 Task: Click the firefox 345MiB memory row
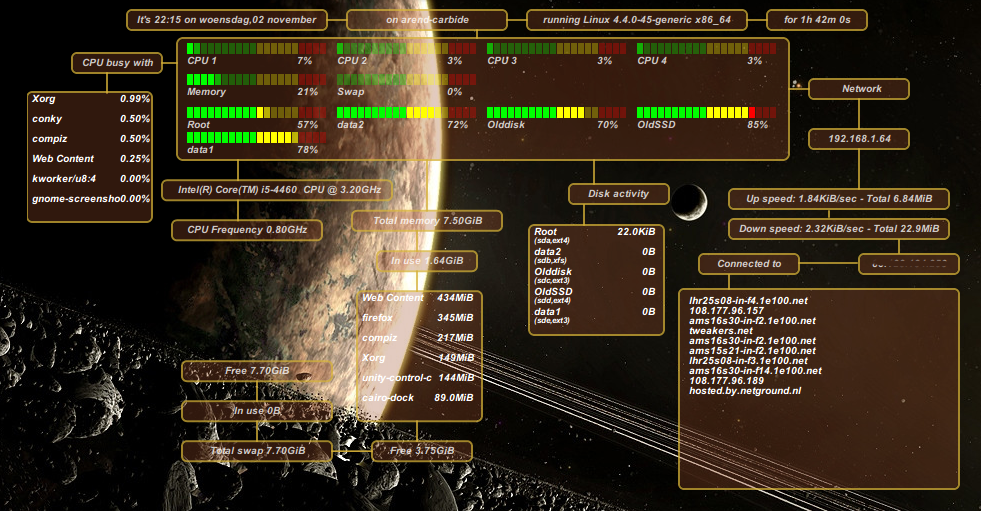click(417, 318)
